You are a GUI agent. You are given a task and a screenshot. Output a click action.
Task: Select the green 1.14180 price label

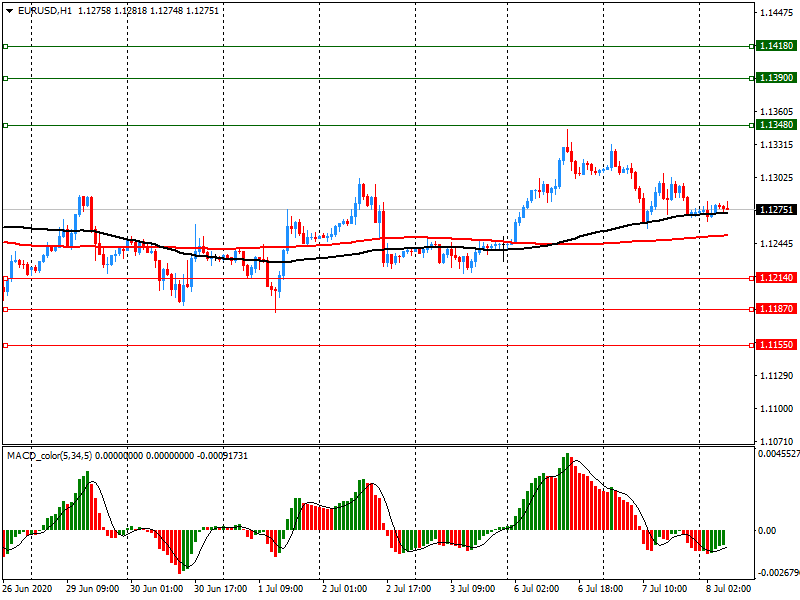[776, 46]
